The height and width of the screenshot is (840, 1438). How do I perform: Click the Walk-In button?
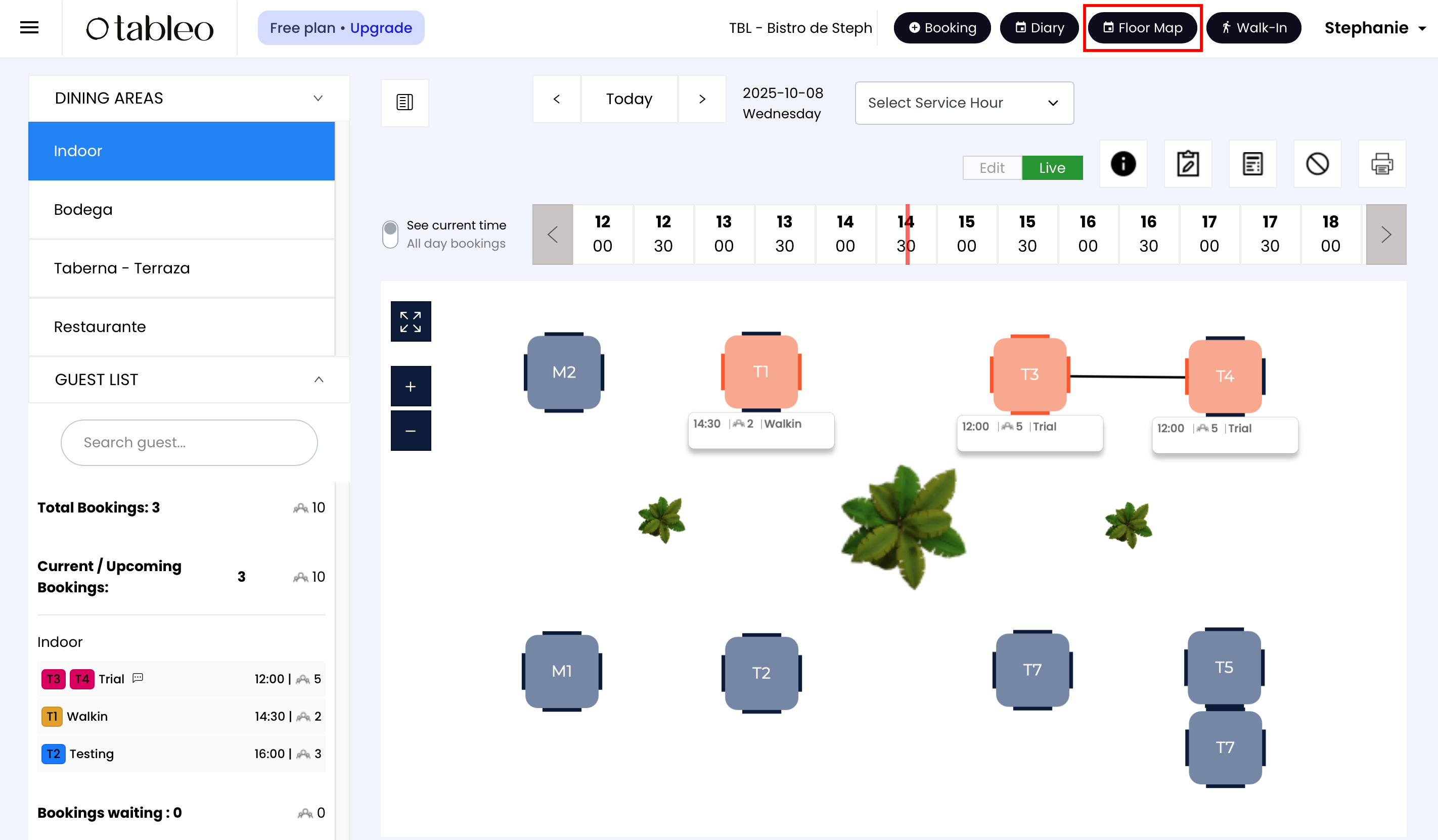pyautogui.click(x=1253, y=28)
